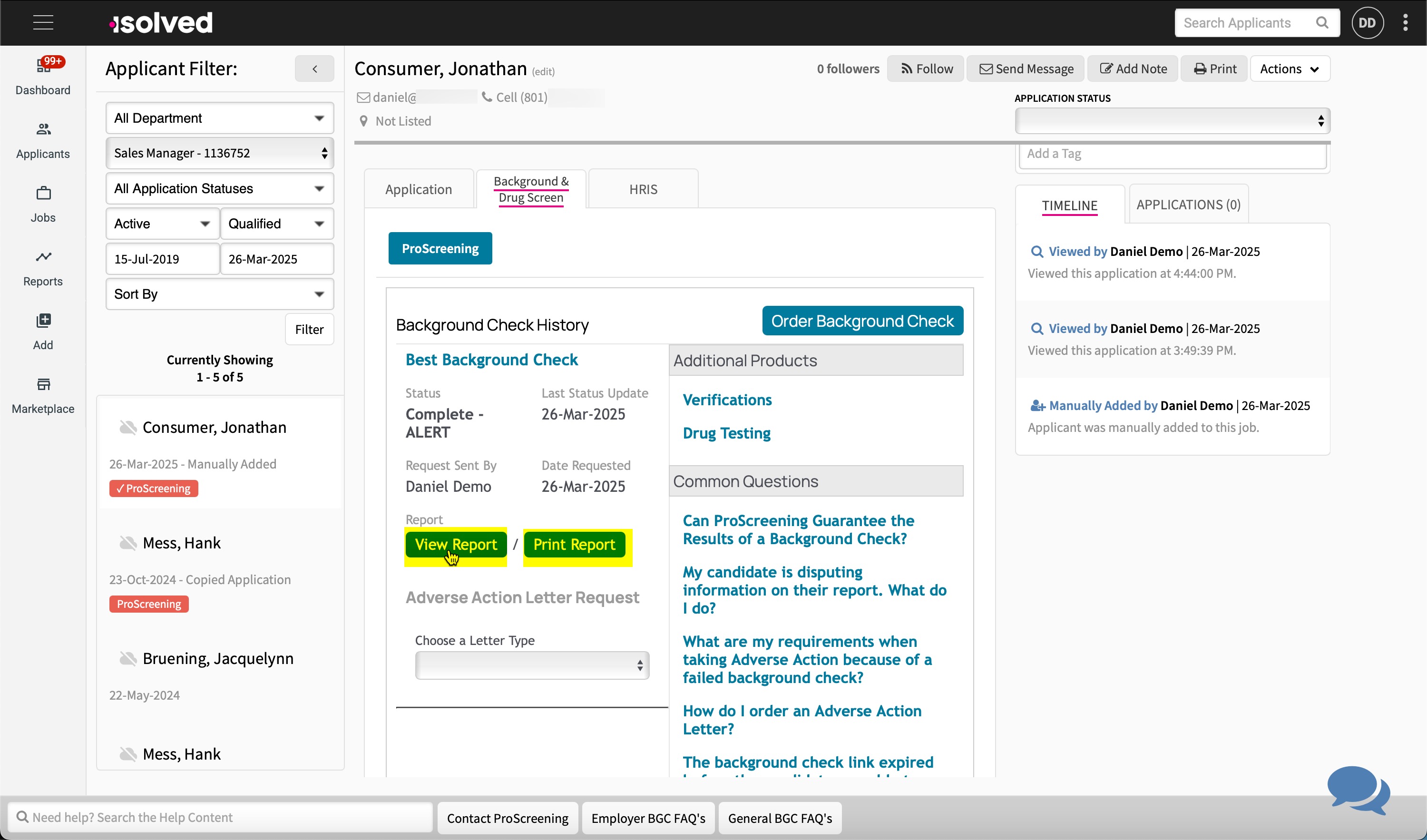Open the Choose a Letter Type dropdown

tap(532, 665)
